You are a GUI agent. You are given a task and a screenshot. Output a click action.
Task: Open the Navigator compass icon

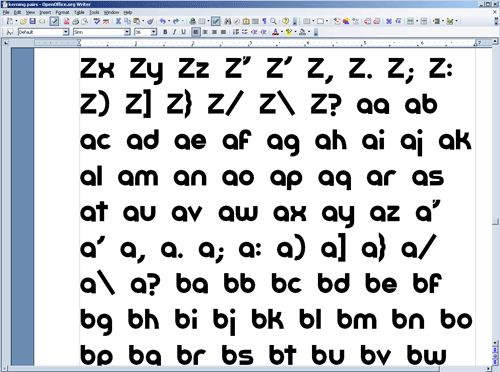click(x=237, y=21)
